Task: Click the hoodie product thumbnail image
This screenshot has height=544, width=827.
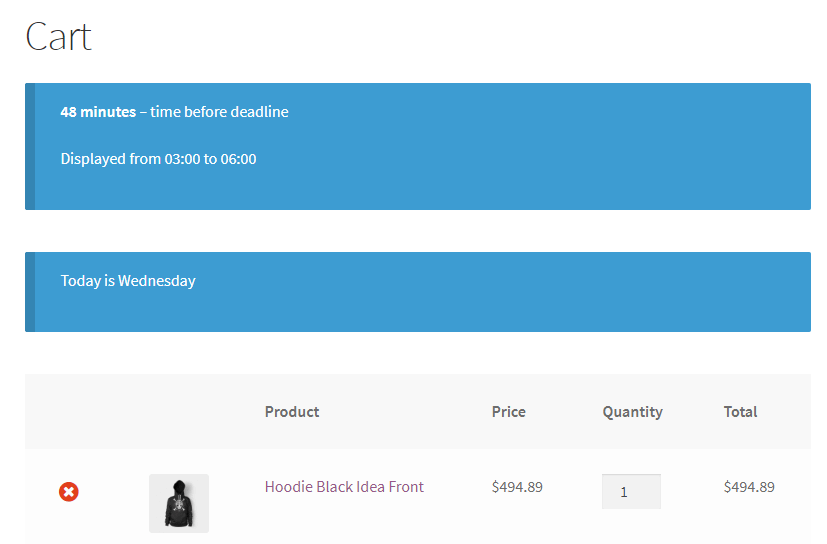Action: pos(179,503)
